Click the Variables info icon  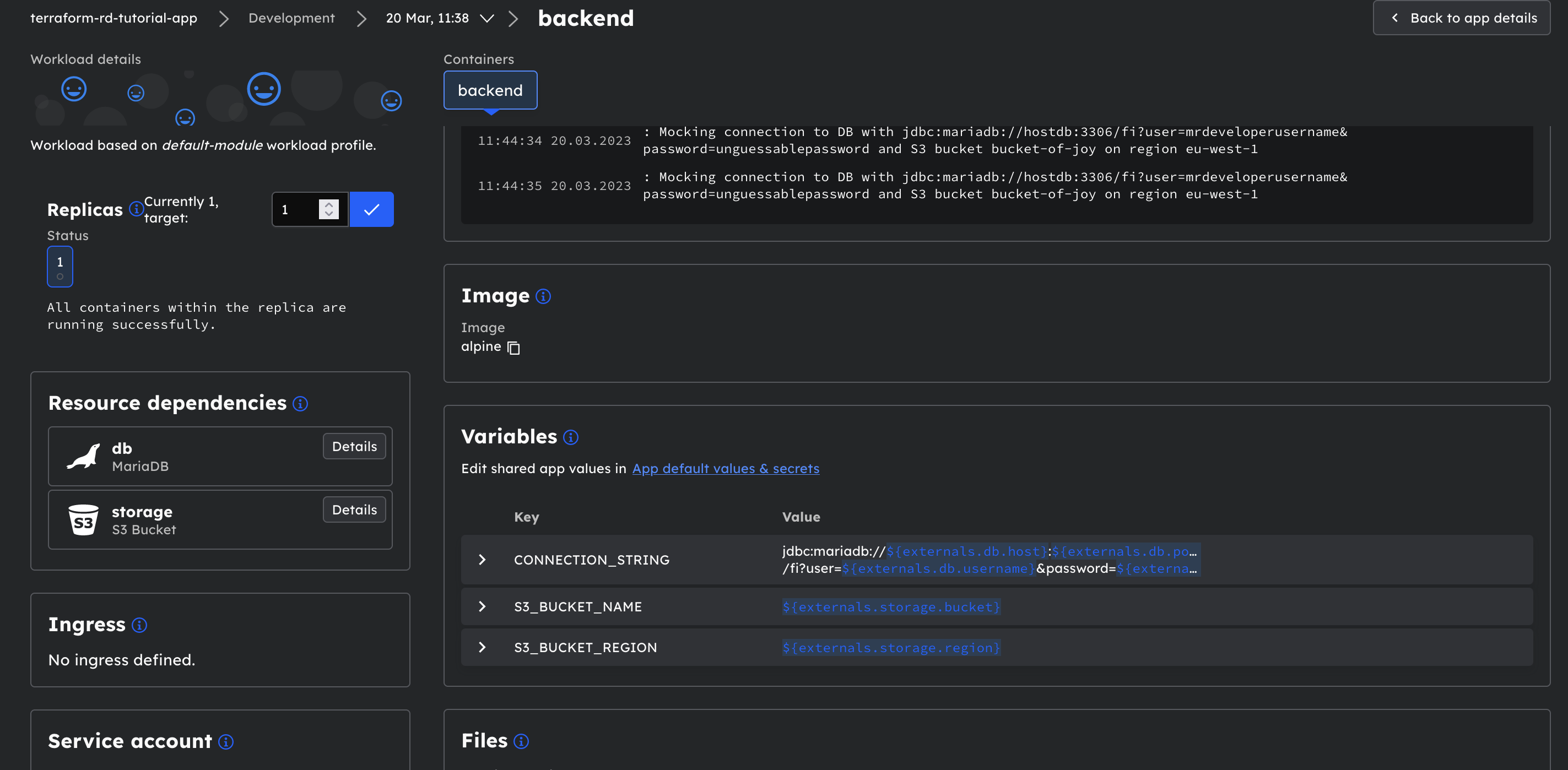tap(570, 437)
